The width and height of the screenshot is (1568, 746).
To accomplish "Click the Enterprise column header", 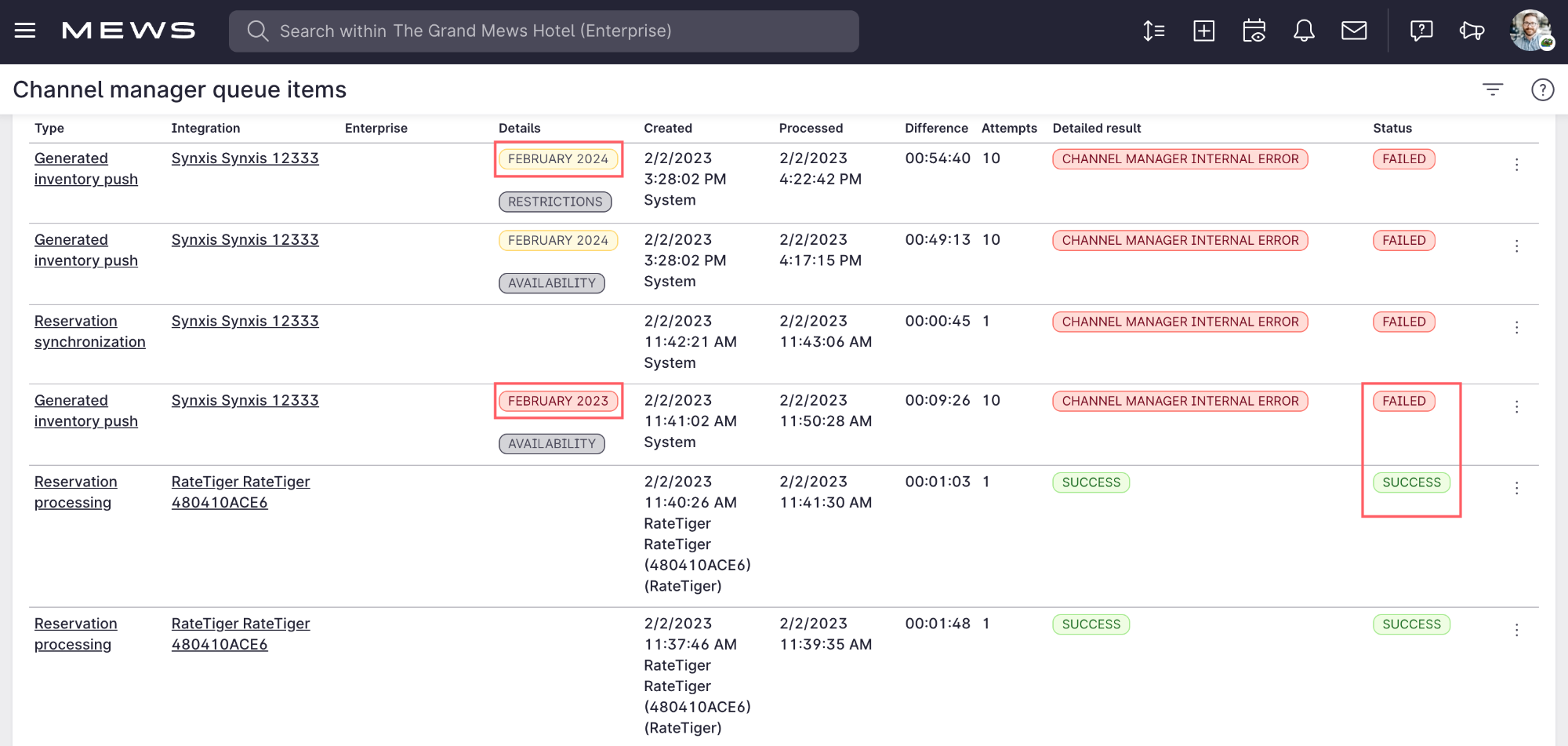I will pyautogui.click(x=376, y=128).
